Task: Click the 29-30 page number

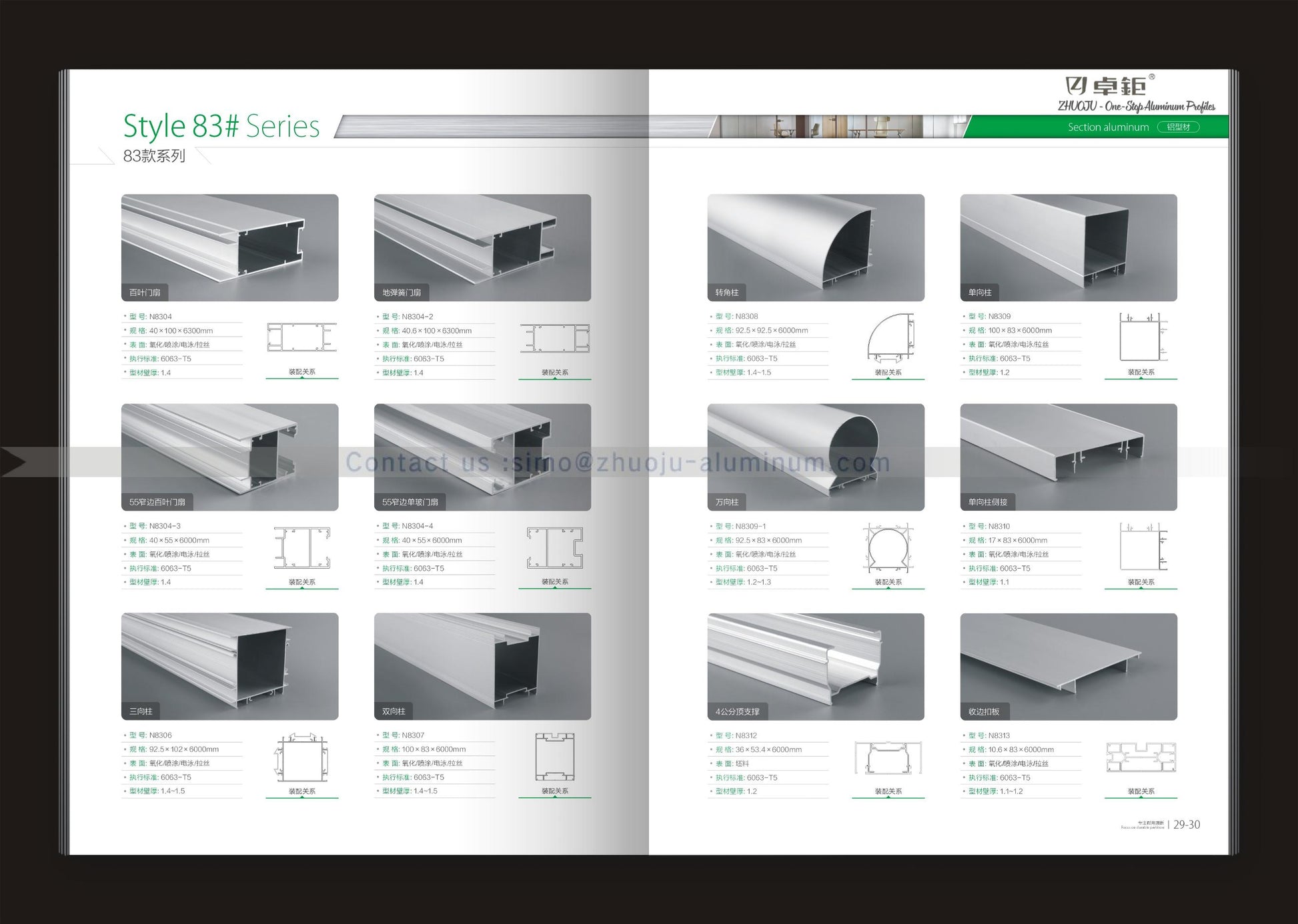Action: pos(1186,825)
